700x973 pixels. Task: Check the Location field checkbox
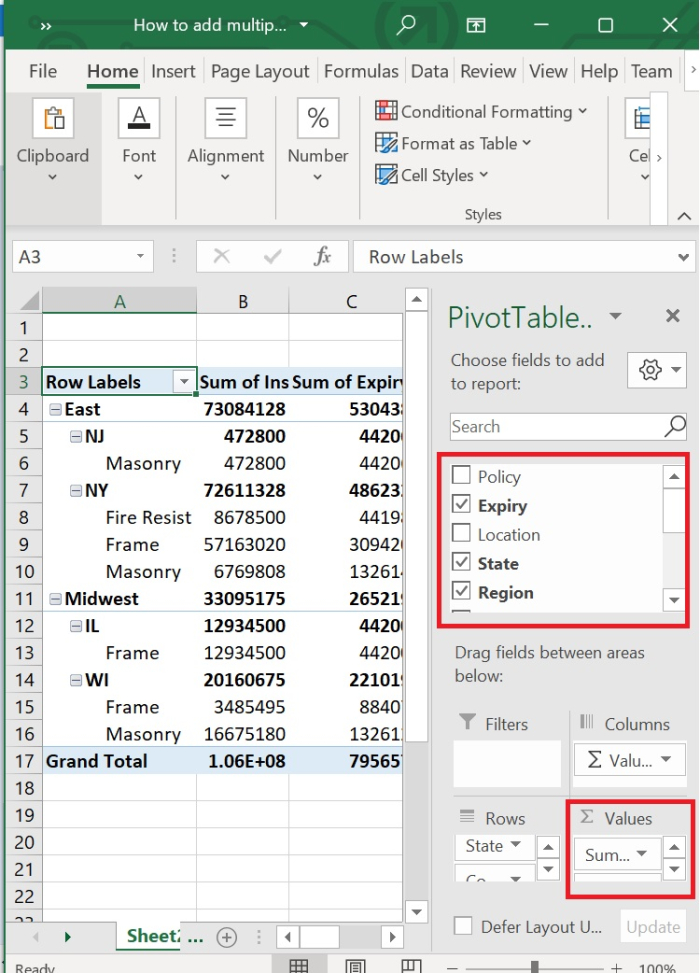461,535
